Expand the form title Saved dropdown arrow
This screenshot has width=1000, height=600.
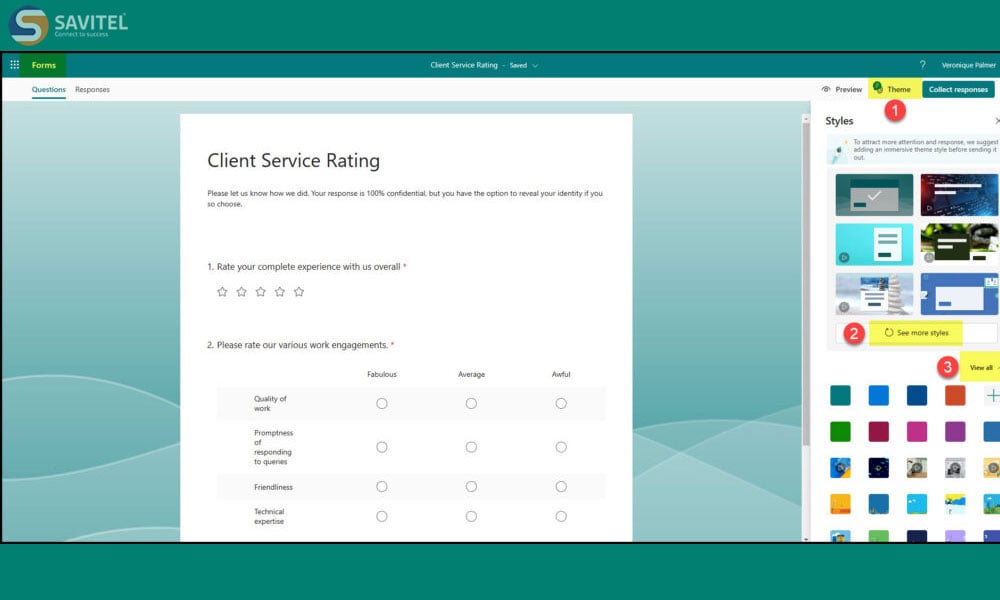(x=535, y=66)
